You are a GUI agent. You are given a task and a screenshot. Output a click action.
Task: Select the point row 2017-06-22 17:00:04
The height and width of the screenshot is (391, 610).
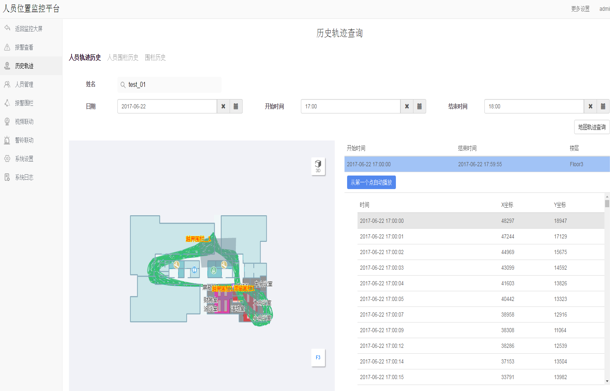(481, 283)
